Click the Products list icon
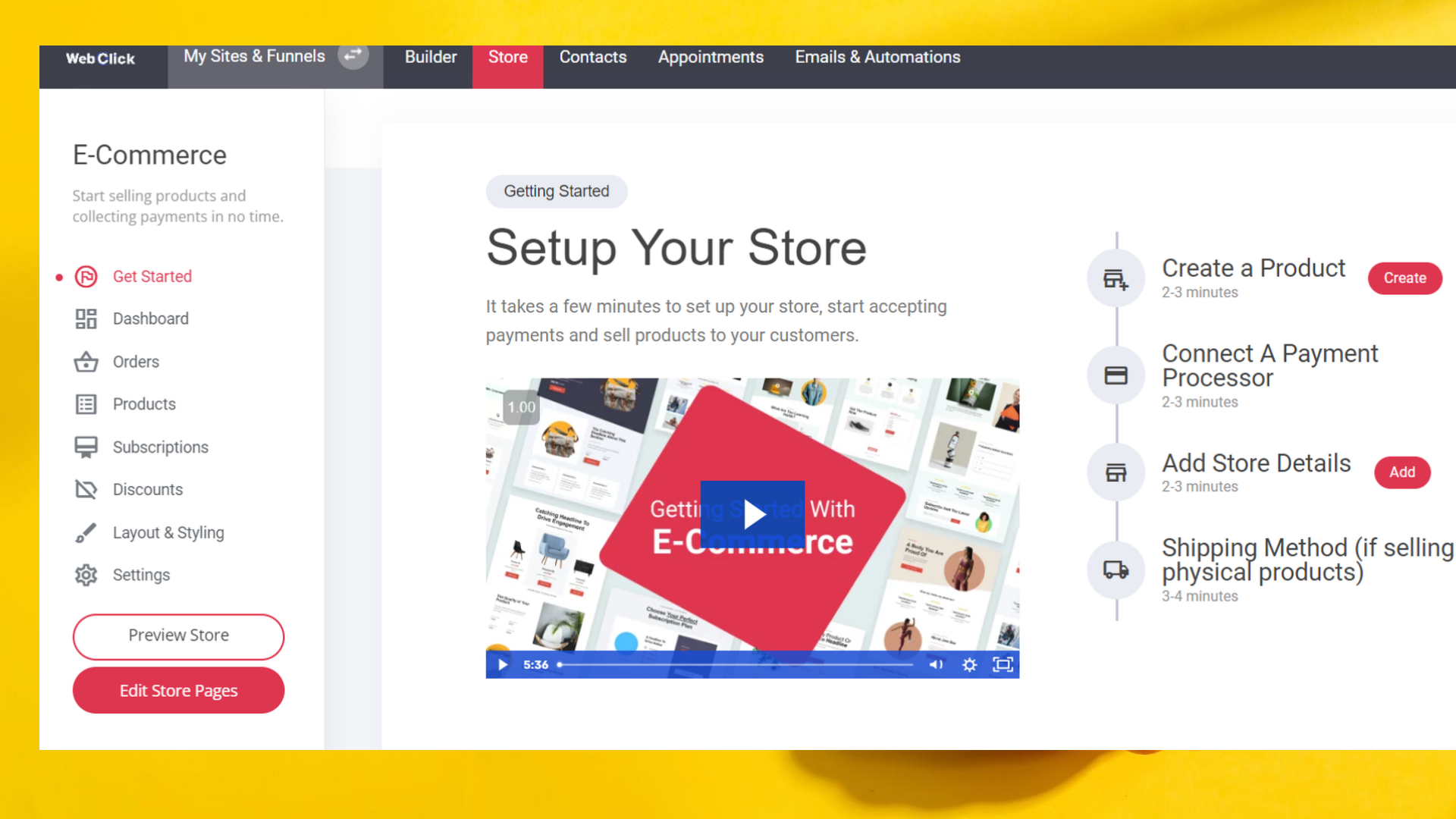This screenshot has height=819, width=1456. point(85,404)
